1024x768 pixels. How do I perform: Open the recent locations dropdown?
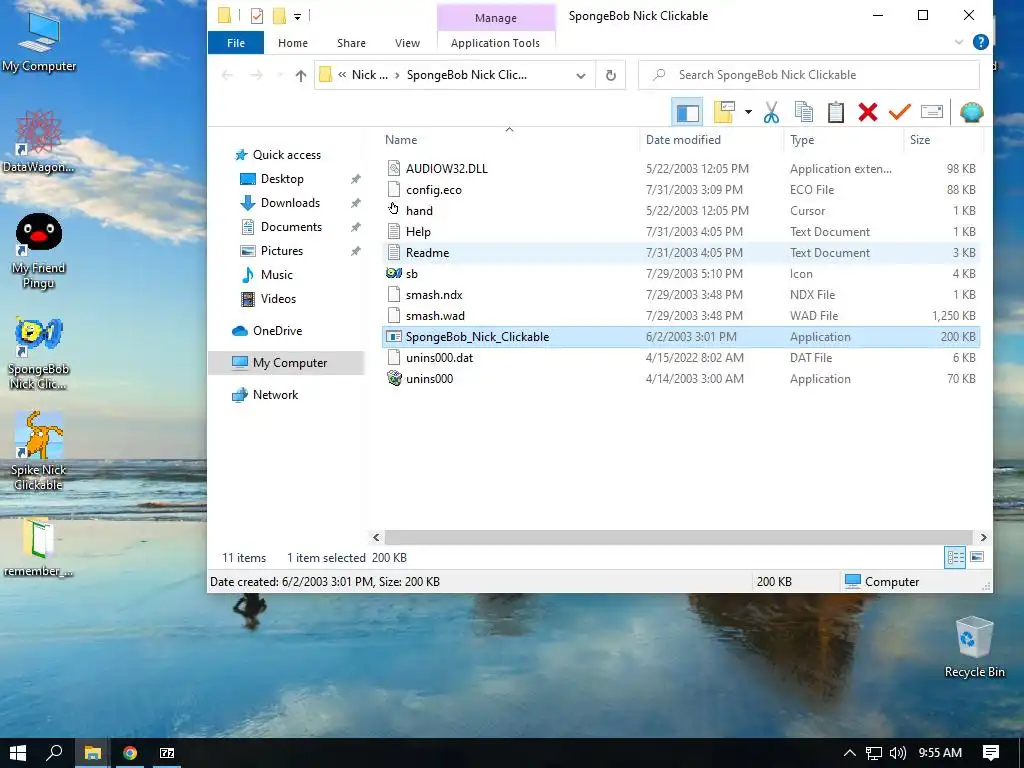click(x=280, y=76)
